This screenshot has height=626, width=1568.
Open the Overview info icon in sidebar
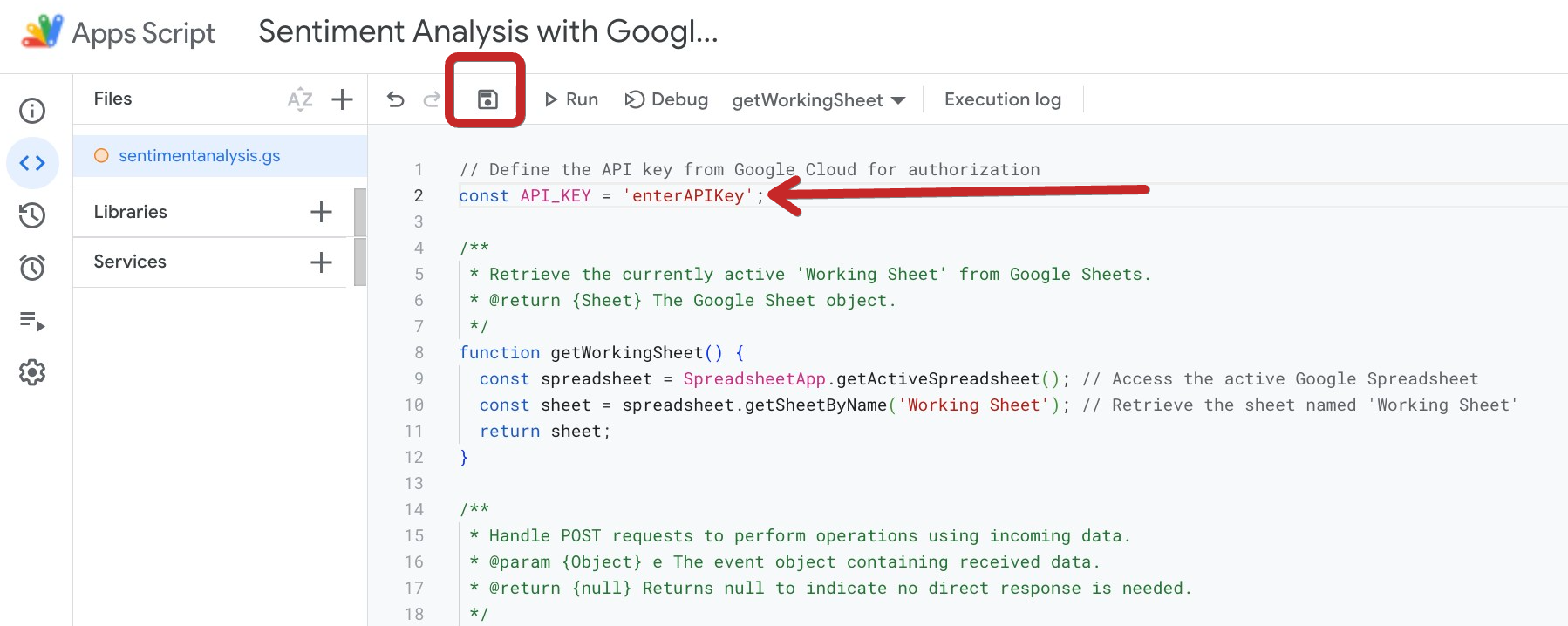tap(32, 111)
